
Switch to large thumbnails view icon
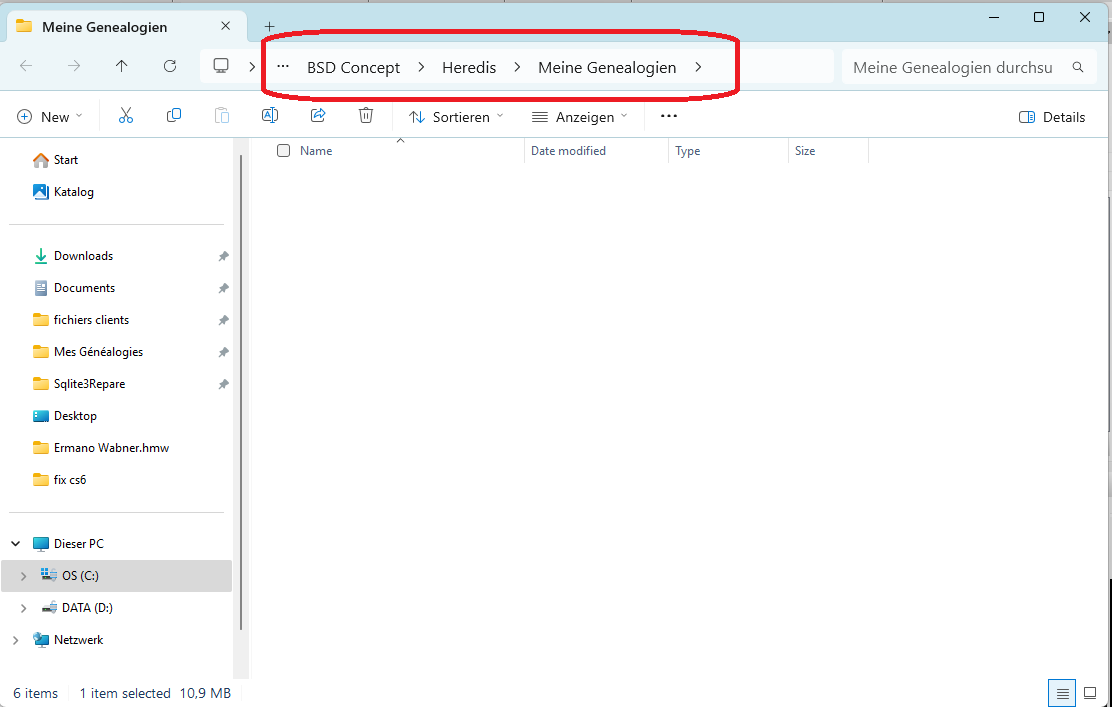point(1090,693)
